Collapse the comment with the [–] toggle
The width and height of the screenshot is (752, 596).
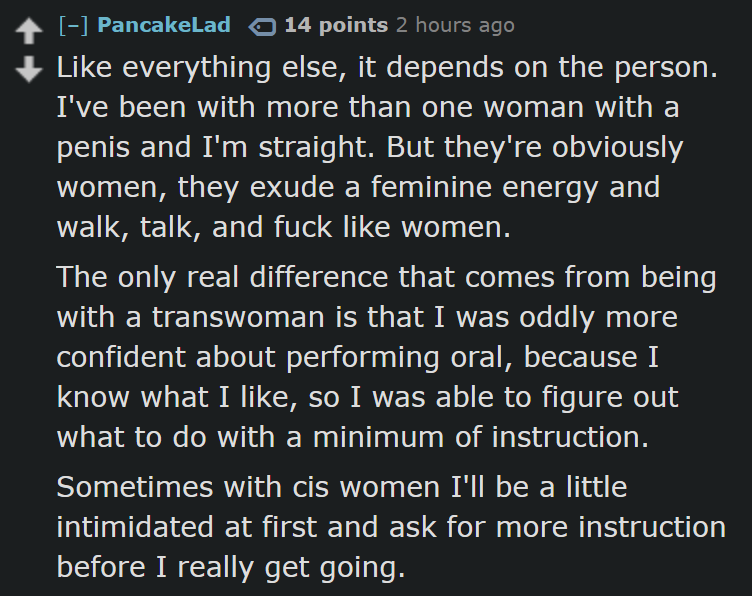(73, 25)
